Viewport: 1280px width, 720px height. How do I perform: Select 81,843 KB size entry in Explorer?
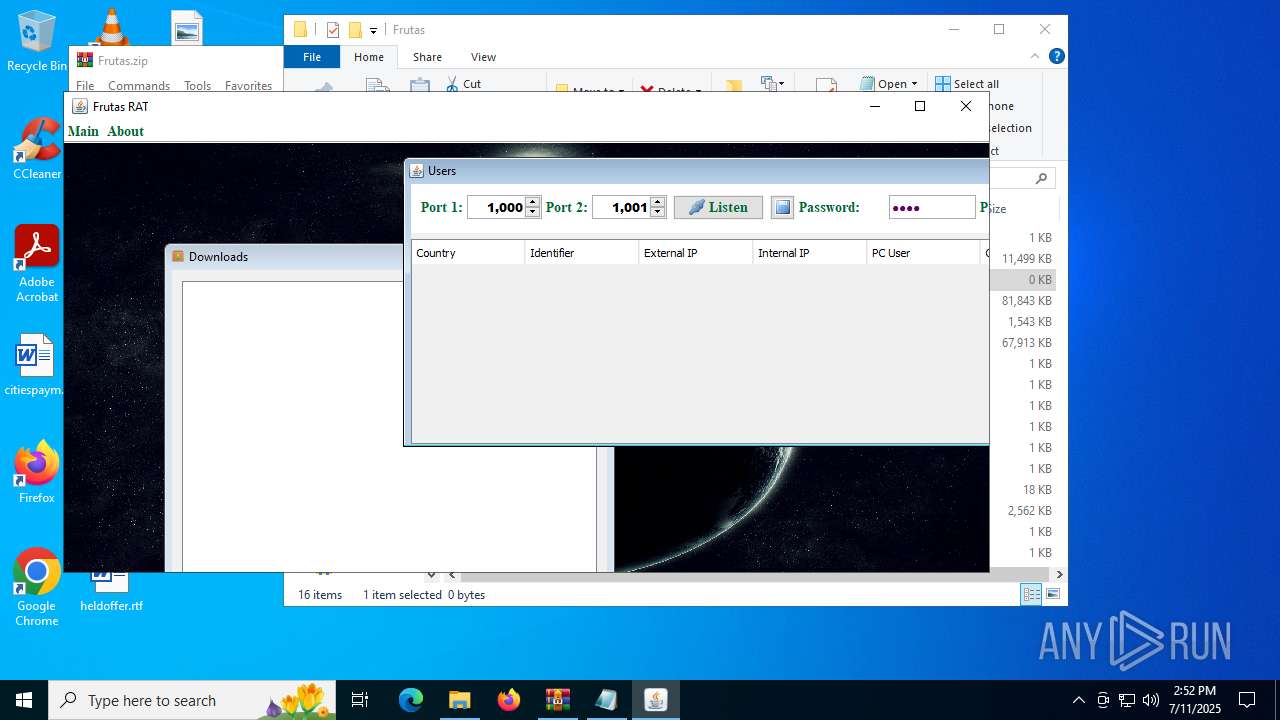(1027, 301)
